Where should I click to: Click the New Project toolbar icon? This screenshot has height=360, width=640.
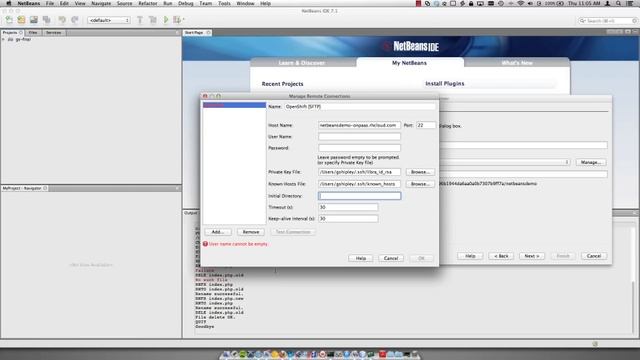21,20
